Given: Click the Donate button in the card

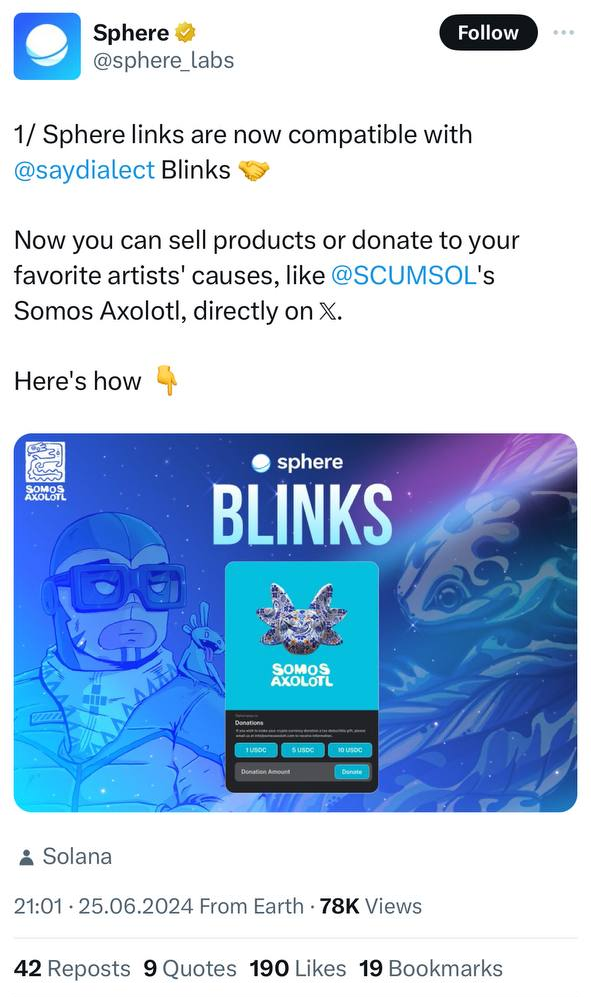Looking at the screenshot, I should [x=352, y=771].
